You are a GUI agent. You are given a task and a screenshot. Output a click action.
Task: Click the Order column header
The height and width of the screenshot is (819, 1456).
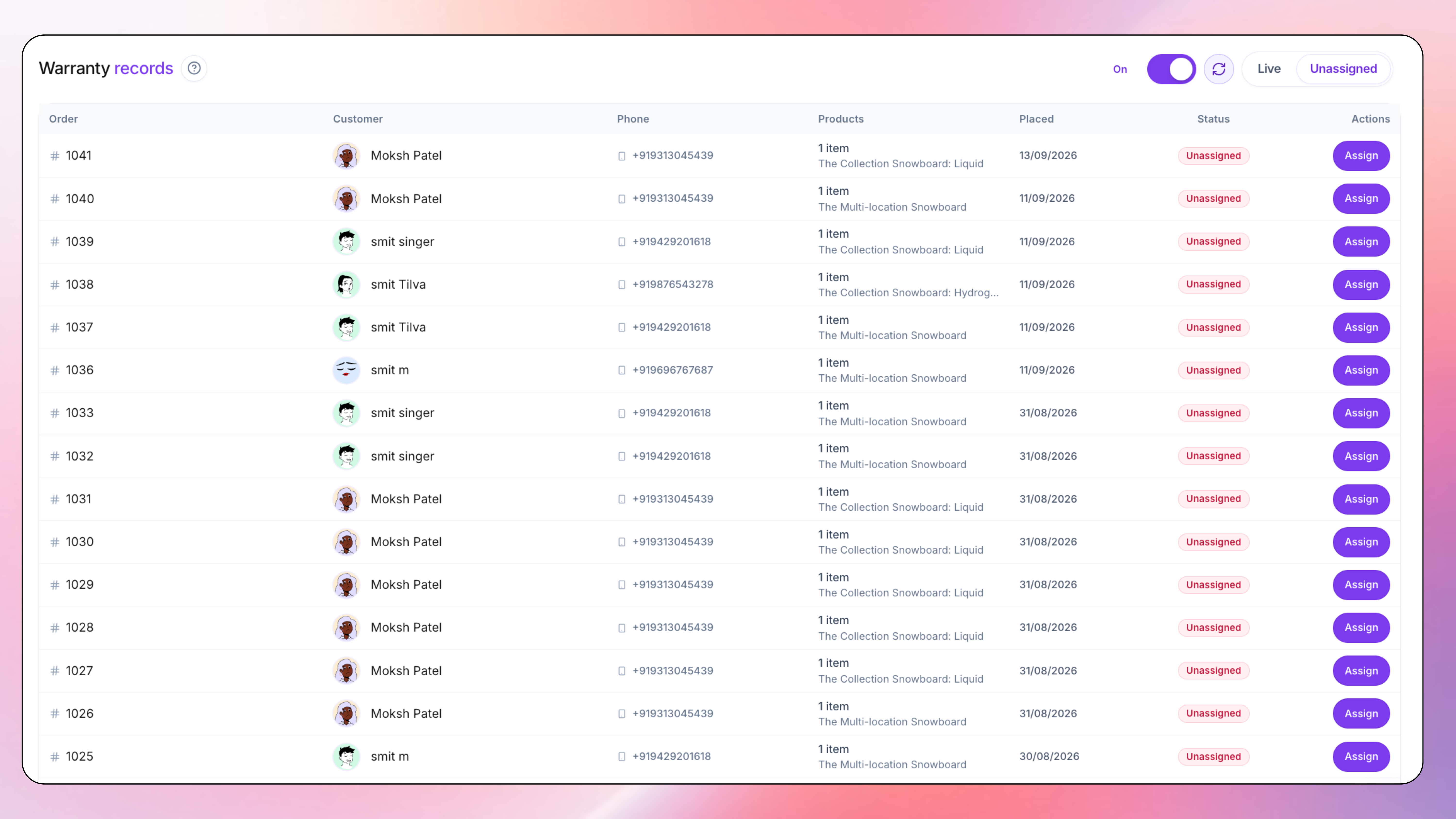coord(63,119)
